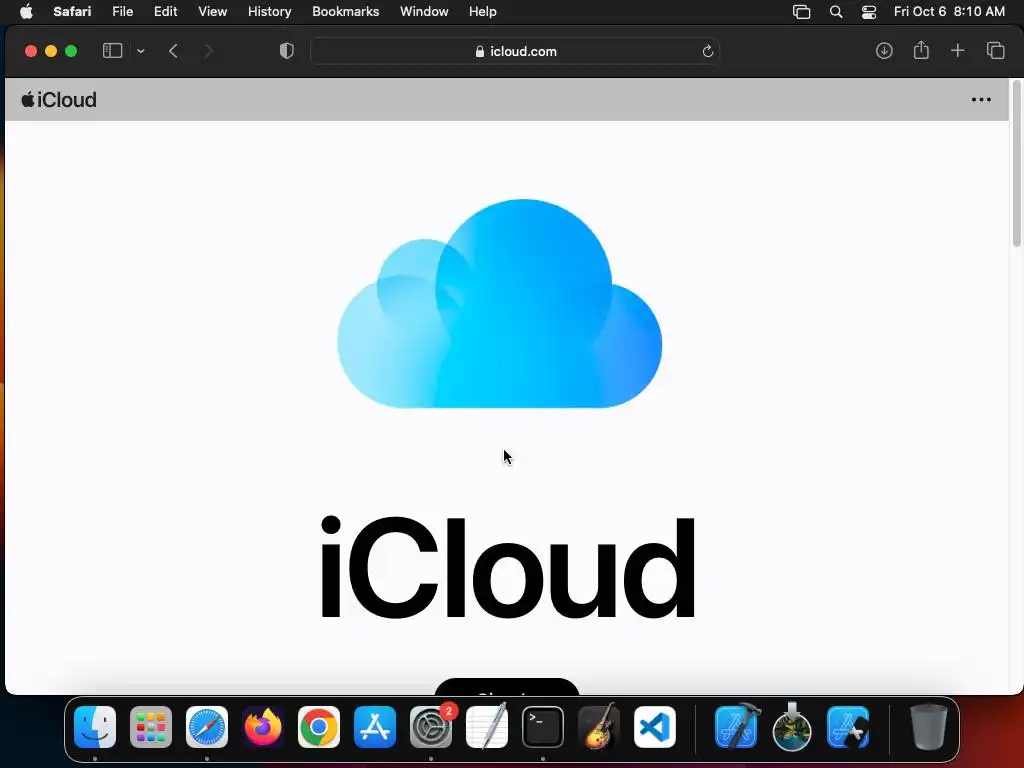Viewport: 1024px width, 768px height.
Task: Open Safari from the Dock
Action: pyautogui.click(x=207, y=727)
